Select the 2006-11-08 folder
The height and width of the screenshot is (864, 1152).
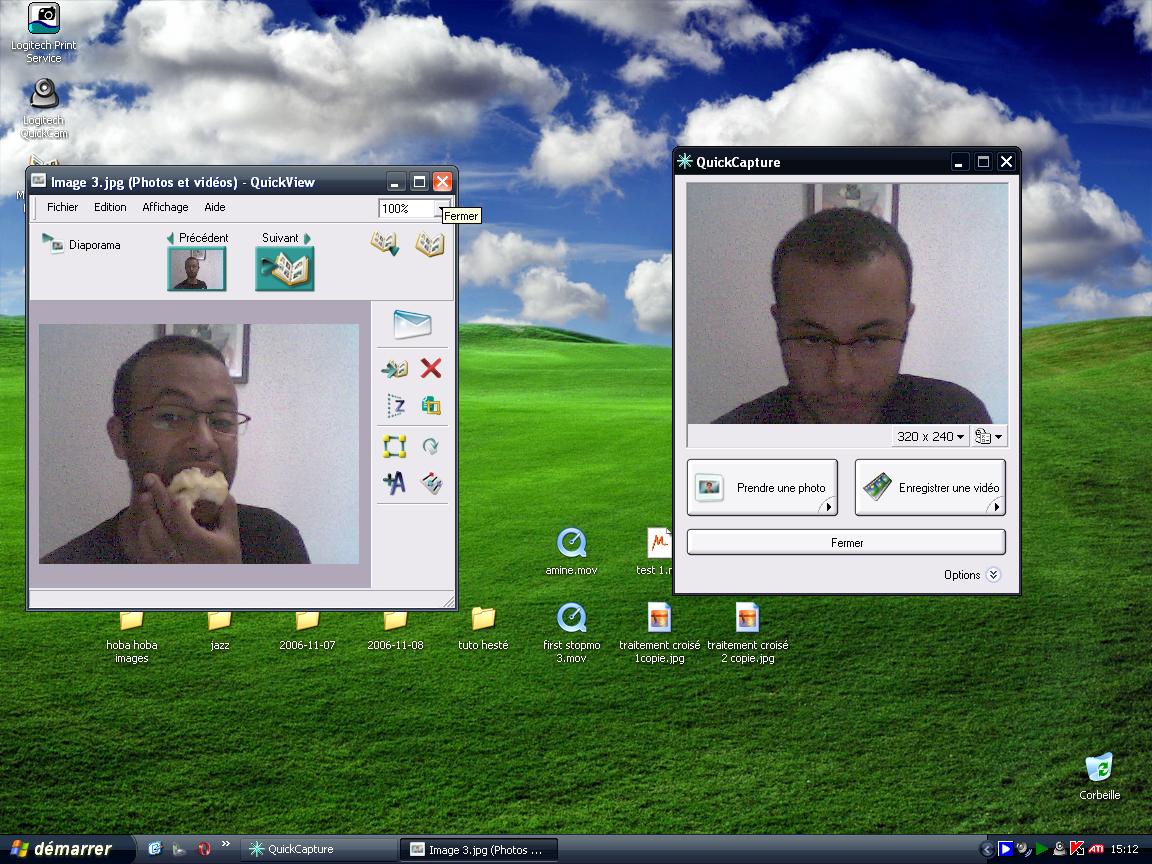395,630
